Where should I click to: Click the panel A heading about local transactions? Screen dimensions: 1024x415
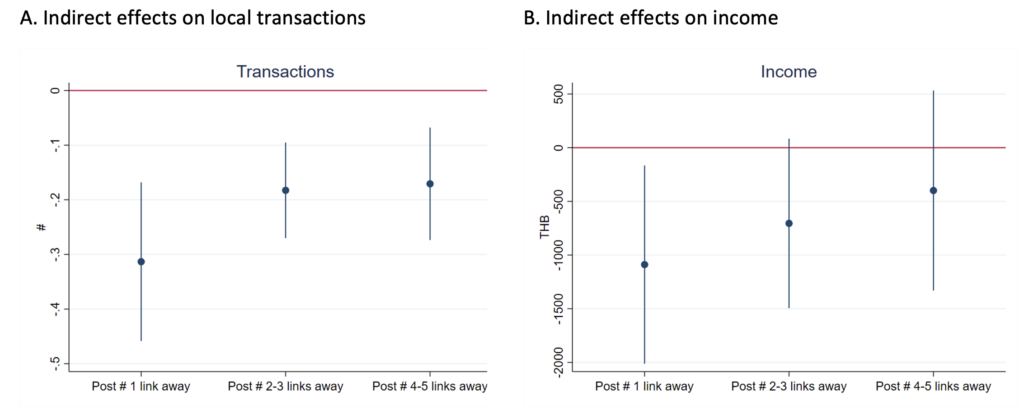pos(185,18)
